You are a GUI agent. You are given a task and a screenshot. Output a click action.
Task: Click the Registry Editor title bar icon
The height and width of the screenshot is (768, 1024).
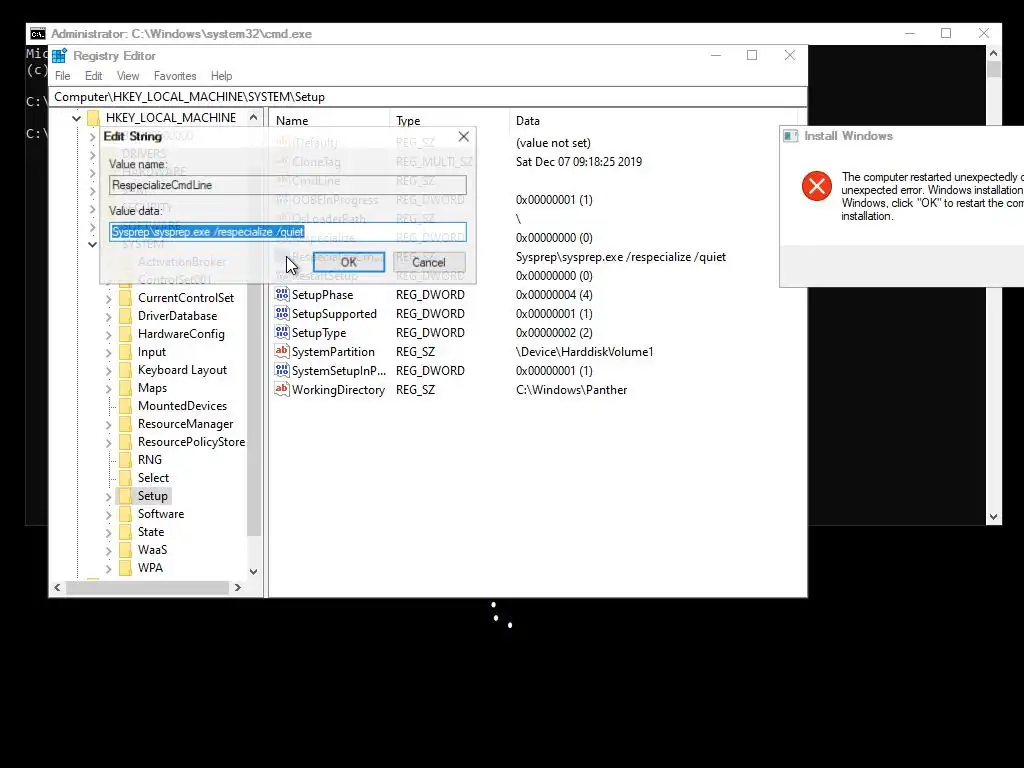pos(59,56)
